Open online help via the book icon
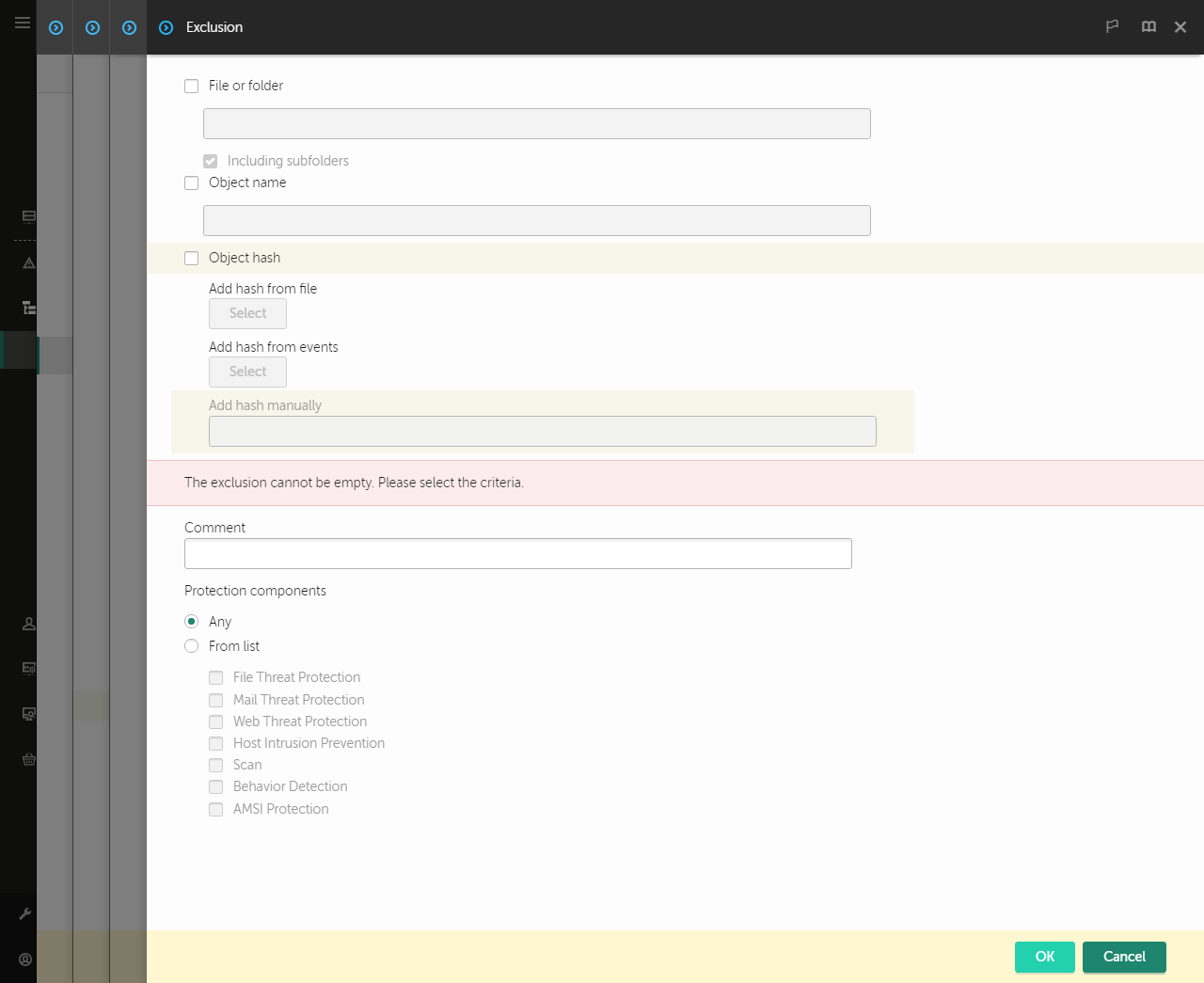The height and width of the screenshot is (983, 1204). pos(1149,26)
